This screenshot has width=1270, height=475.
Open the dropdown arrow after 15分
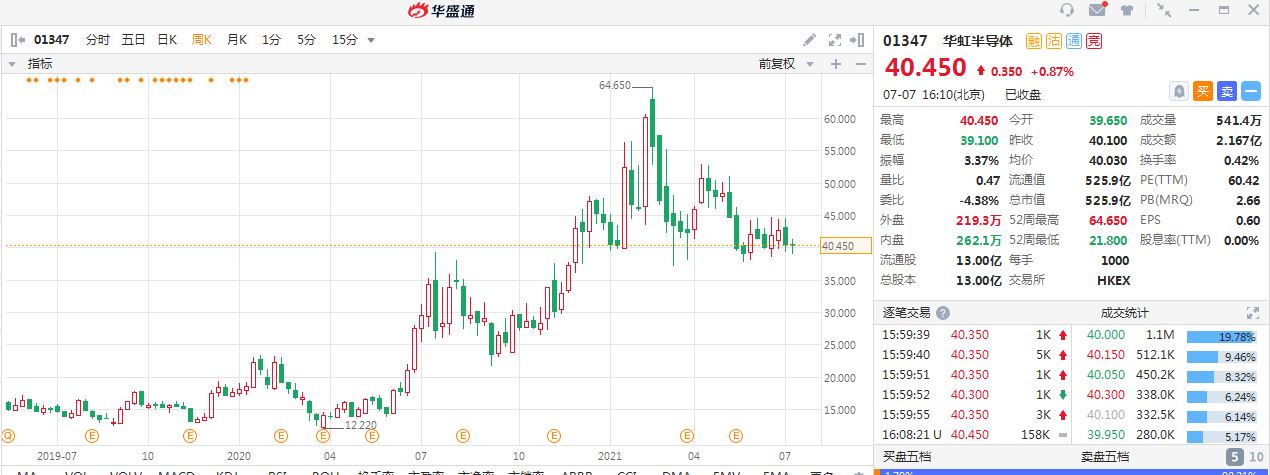pyautogui.click(x=371, y=40)
